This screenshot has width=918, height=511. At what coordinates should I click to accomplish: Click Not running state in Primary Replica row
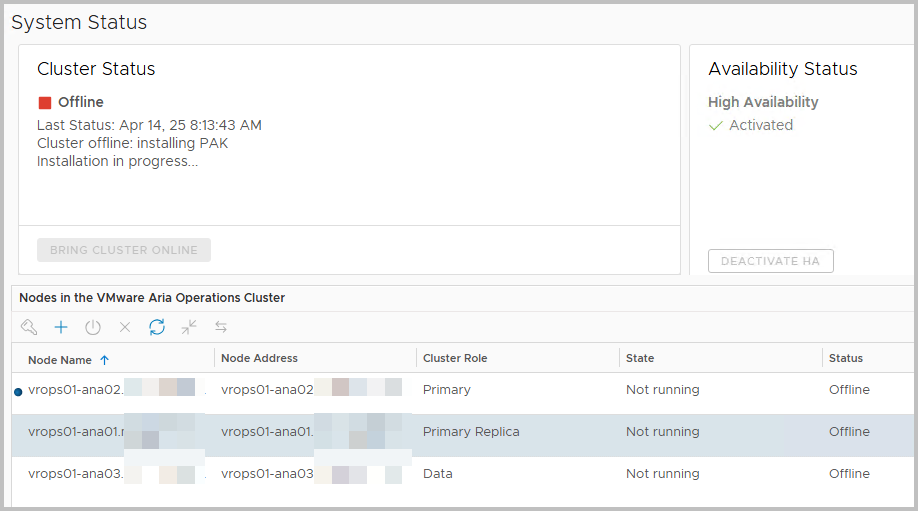662,432
